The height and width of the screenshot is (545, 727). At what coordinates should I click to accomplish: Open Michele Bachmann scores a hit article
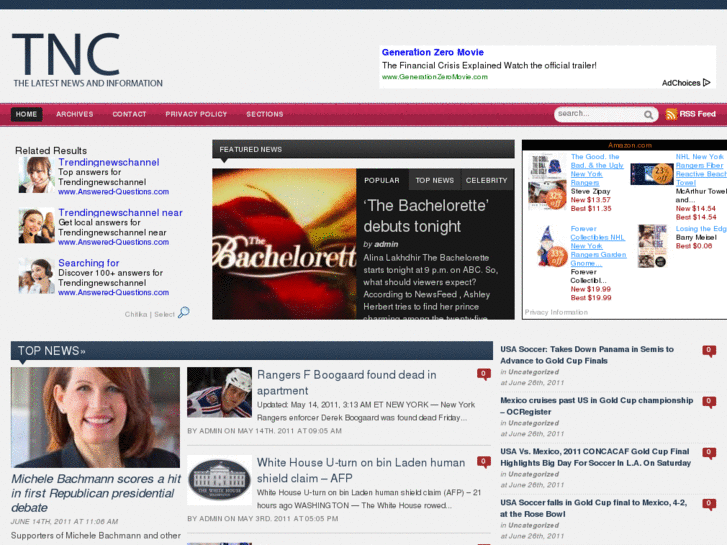(96, 493)
